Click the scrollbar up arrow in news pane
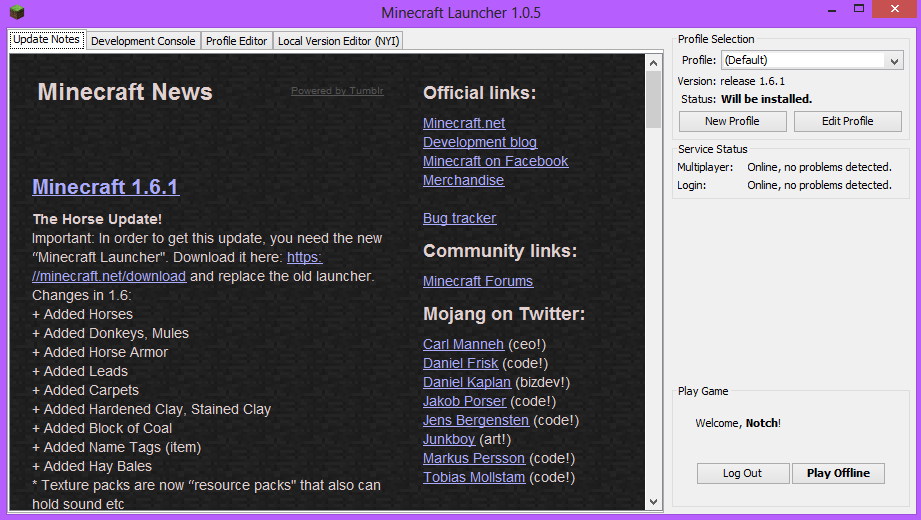The width and height of the screenshot is (921, 520). pos(653,63)
